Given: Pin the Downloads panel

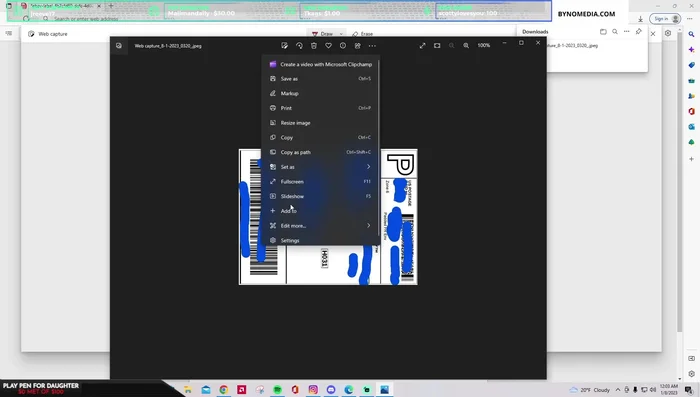Looking at the screenshot, I should point(639,32).
